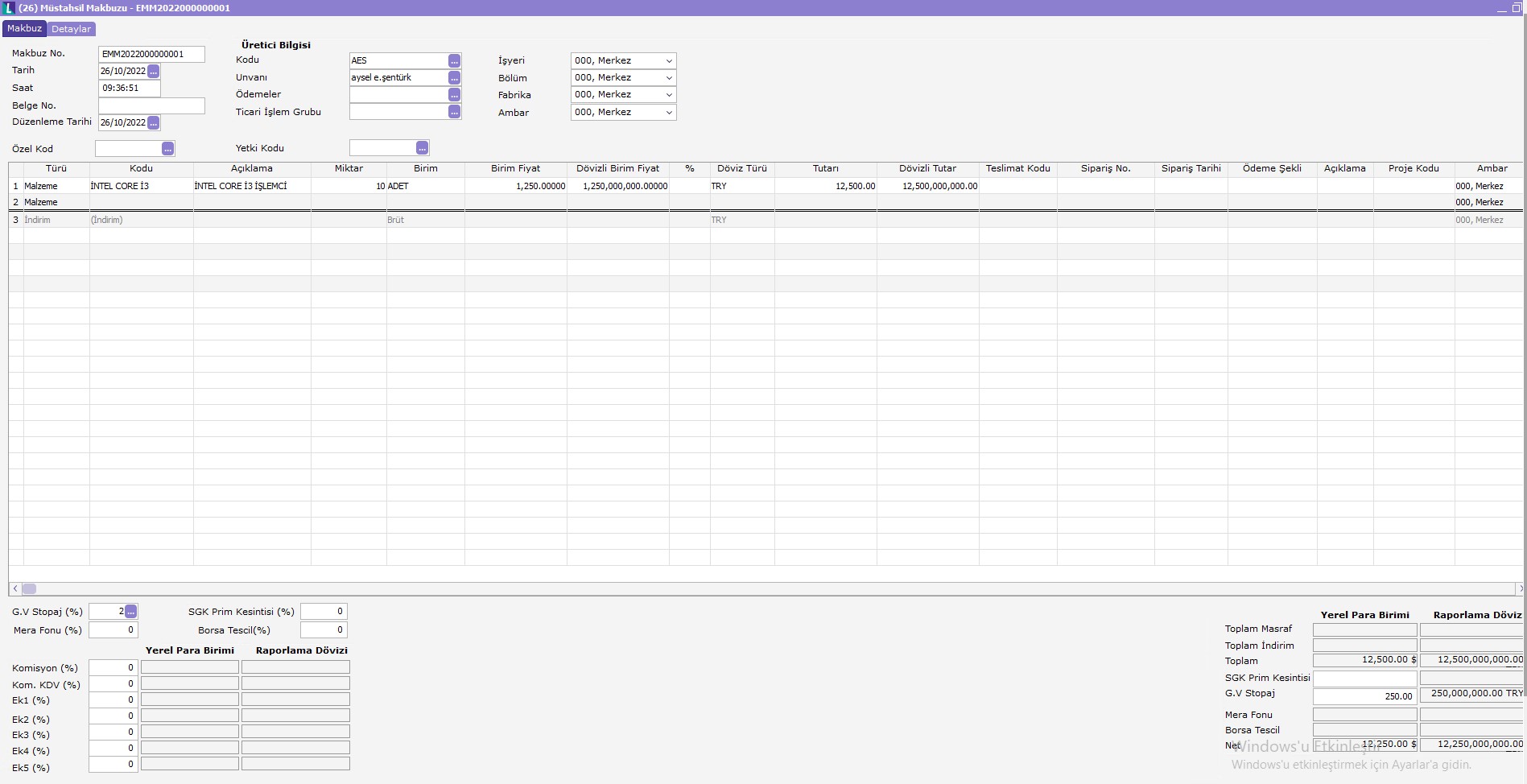Screen dimensions: 1527x784
Task: Open the Ambar dropdown list
Action: click(x=668, y=113)
